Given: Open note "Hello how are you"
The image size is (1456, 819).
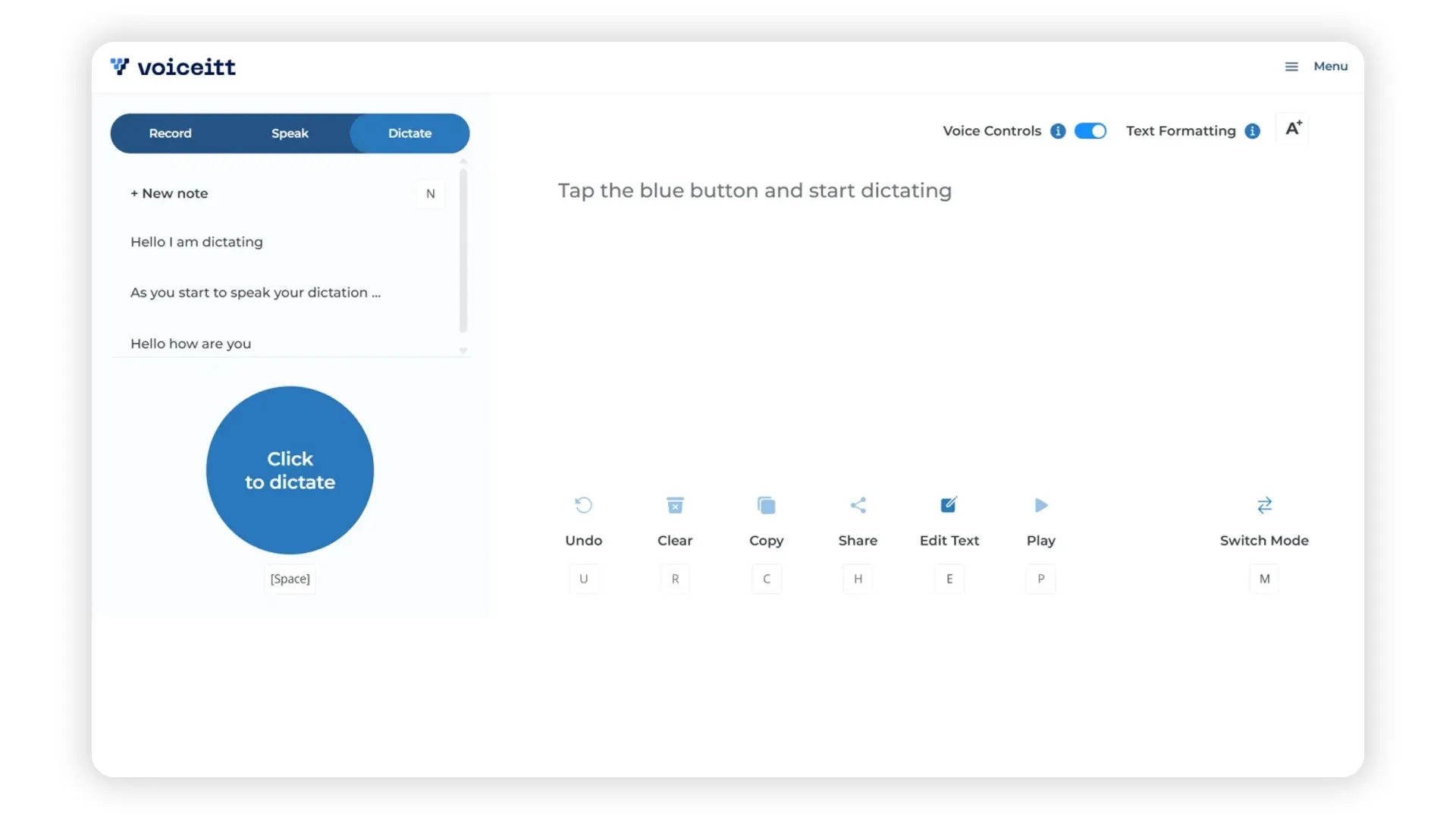Looking at the screenshot, I should pyautogui.click(x=190, y=344).
